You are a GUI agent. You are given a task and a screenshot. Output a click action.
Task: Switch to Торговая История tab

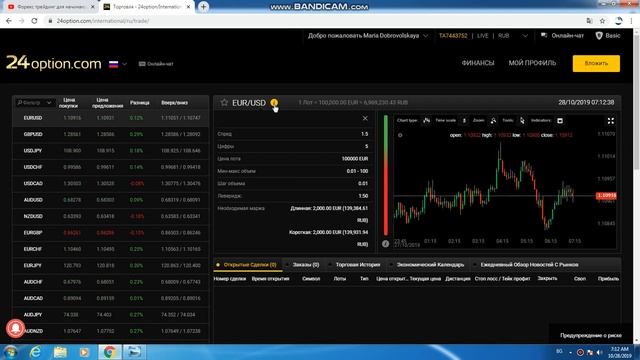coord(358,265)
